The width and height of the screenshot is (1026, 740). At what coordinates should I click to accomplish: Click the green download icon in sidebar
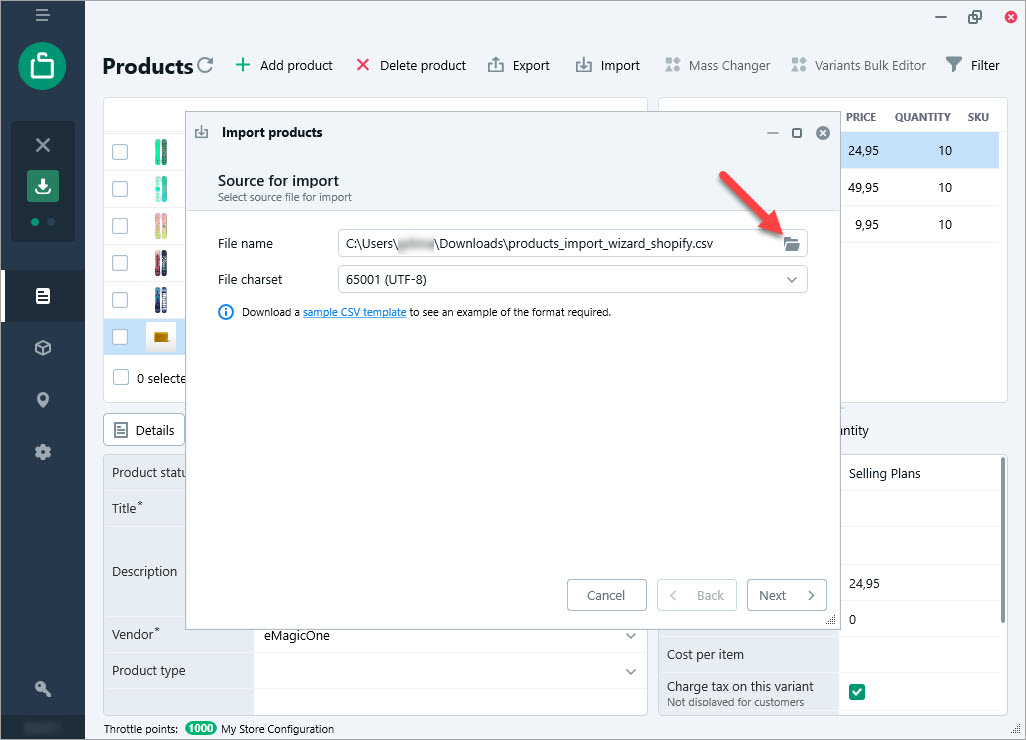(x=43, y=186)
